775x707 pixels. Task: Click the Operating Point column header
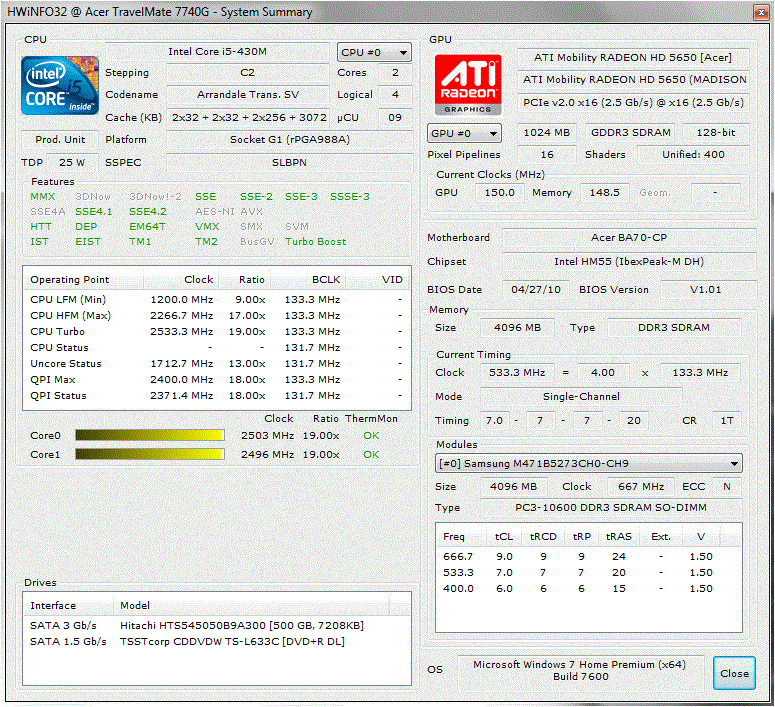tap(83, 279)
